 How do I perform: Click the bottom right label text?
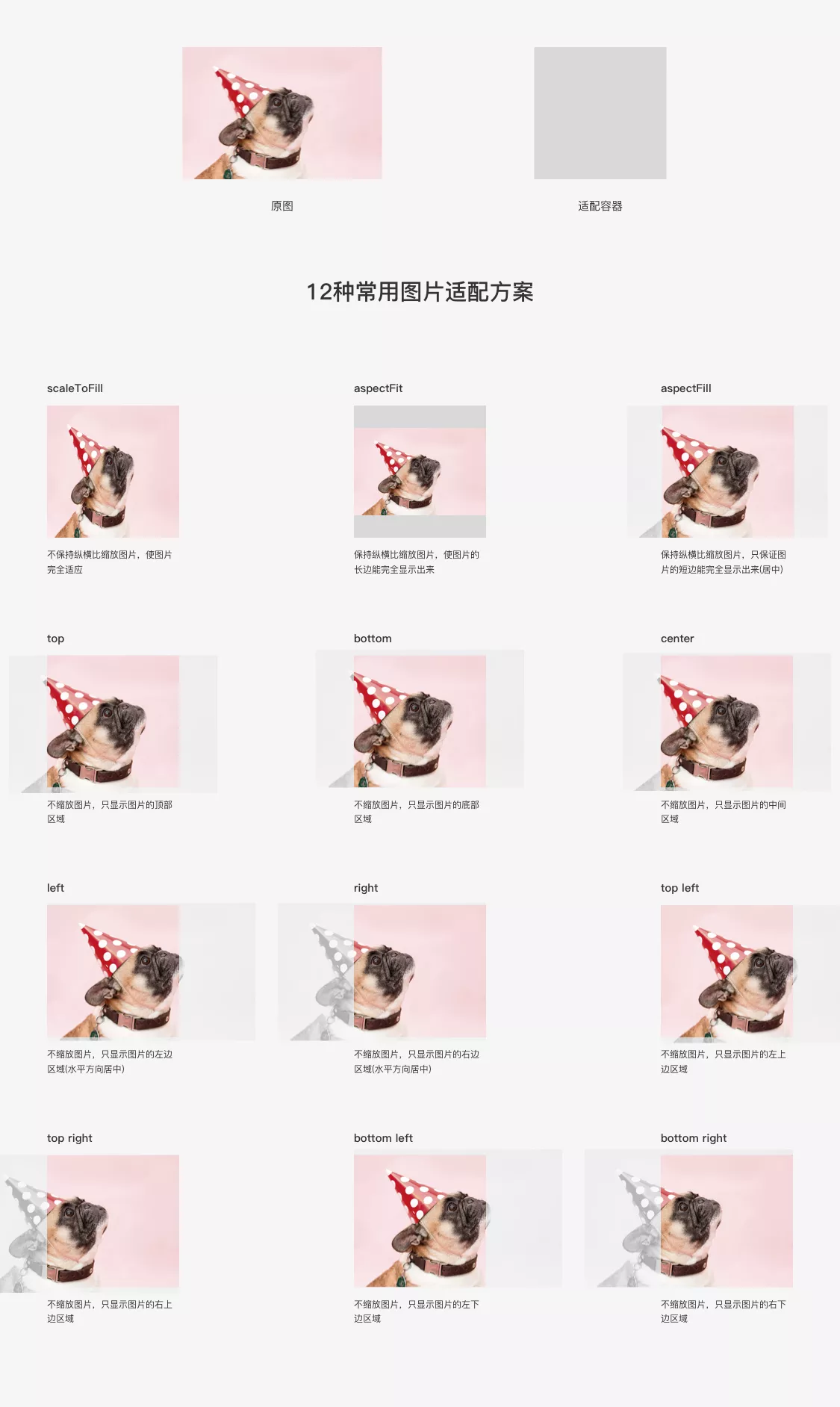coord(694,1138)
